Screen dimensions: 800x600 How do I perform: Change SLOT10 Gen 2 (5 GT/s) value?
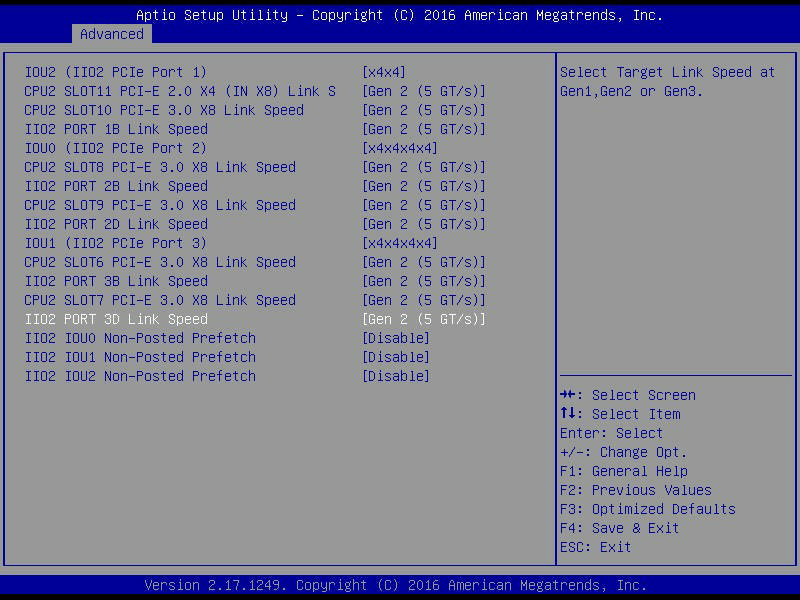423,110
